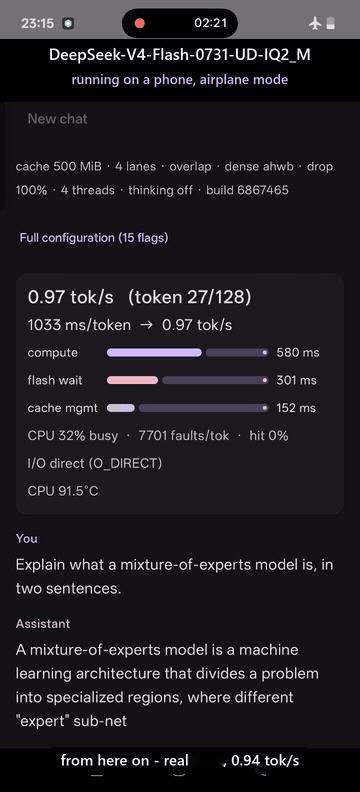Click the cache mgmt progress bar
This screenshot has width=360, height=792.
point(188,408)
